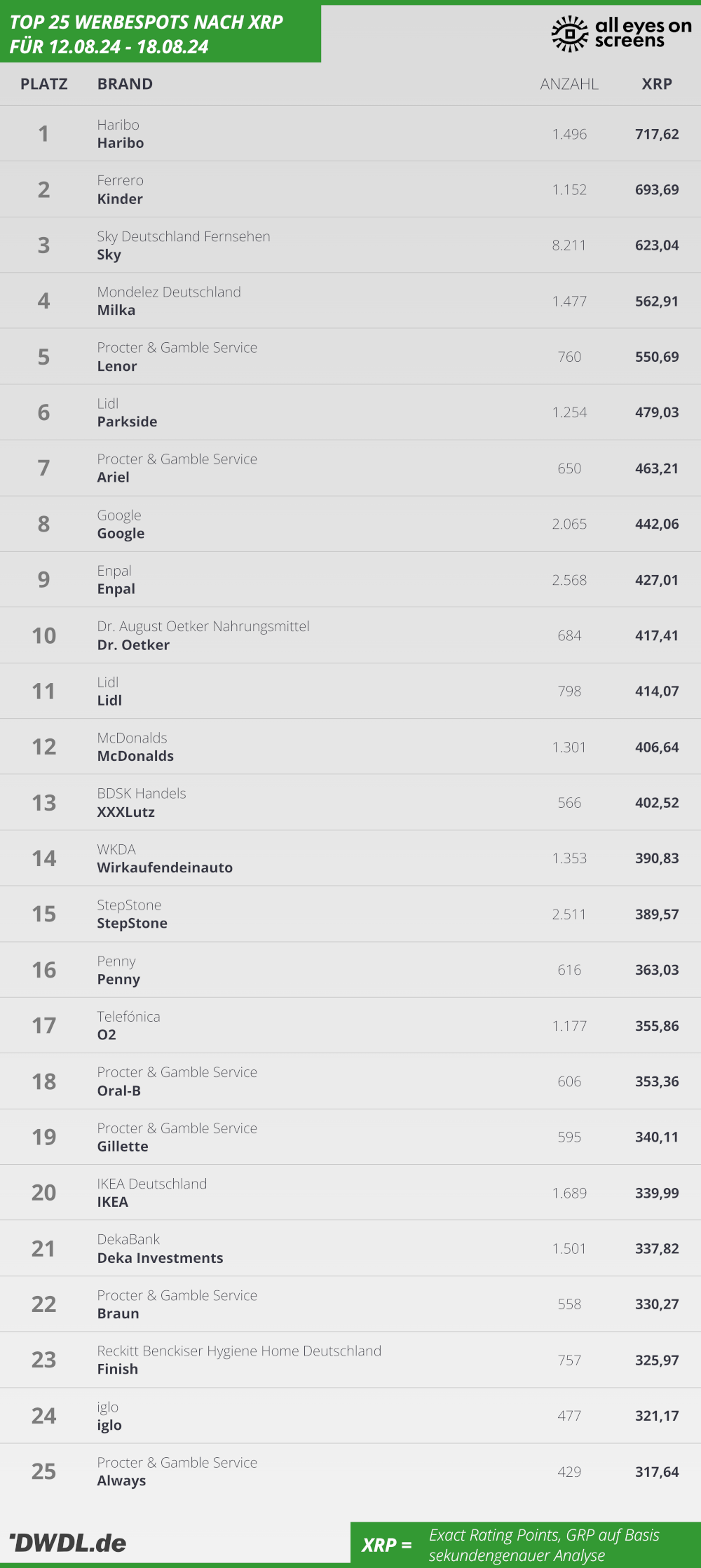This screenshot has width=701, height=1568.
Task: Click the Deka Investments brand name
Action: pos(161,1258)
